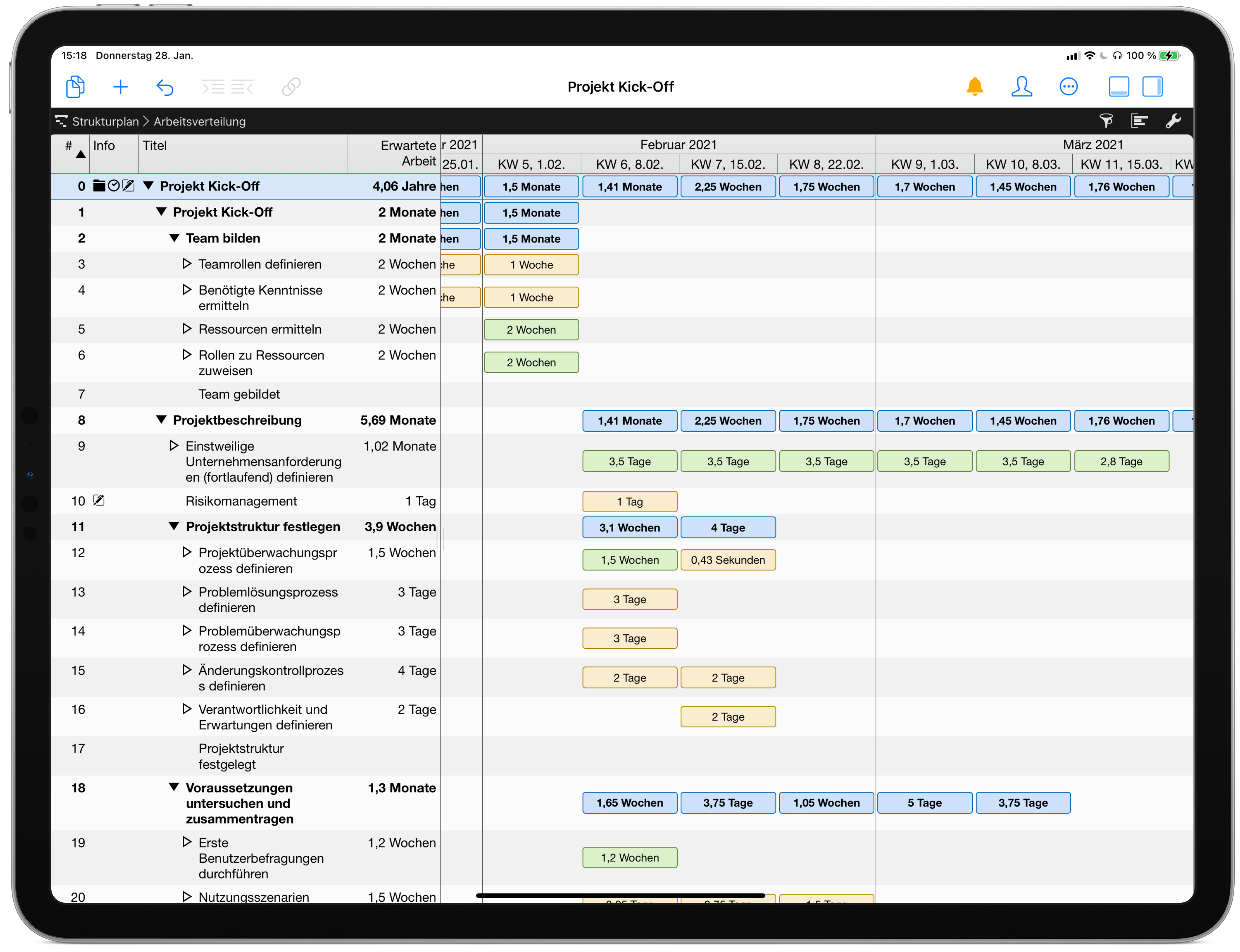Toggle the right sidebar panel

(x=1152, y=87)
